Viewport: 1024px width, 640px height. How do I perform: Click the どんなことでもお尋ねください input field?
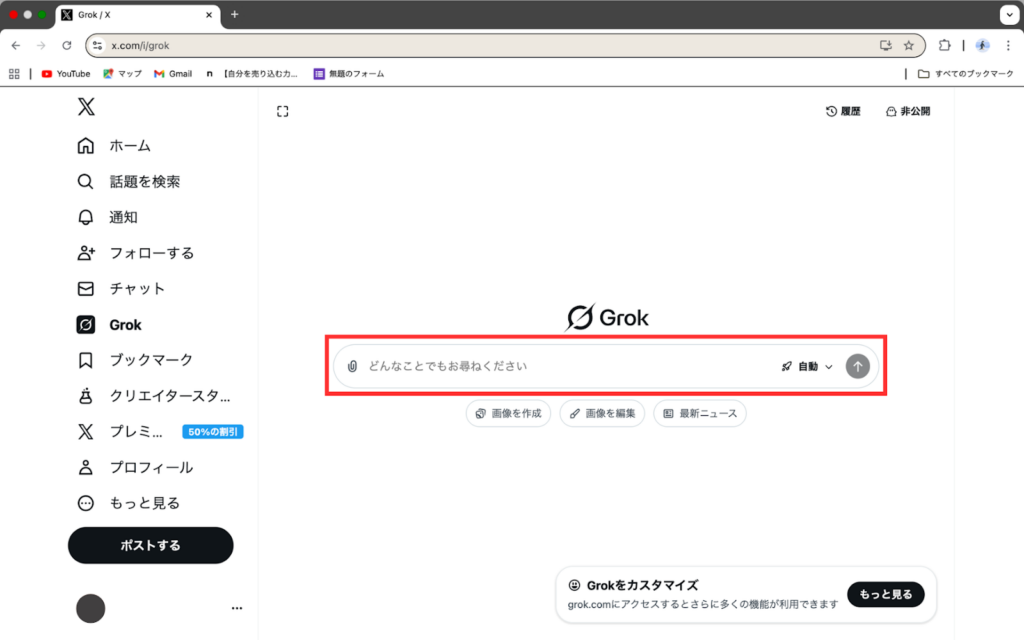click(x=550, y=366)
